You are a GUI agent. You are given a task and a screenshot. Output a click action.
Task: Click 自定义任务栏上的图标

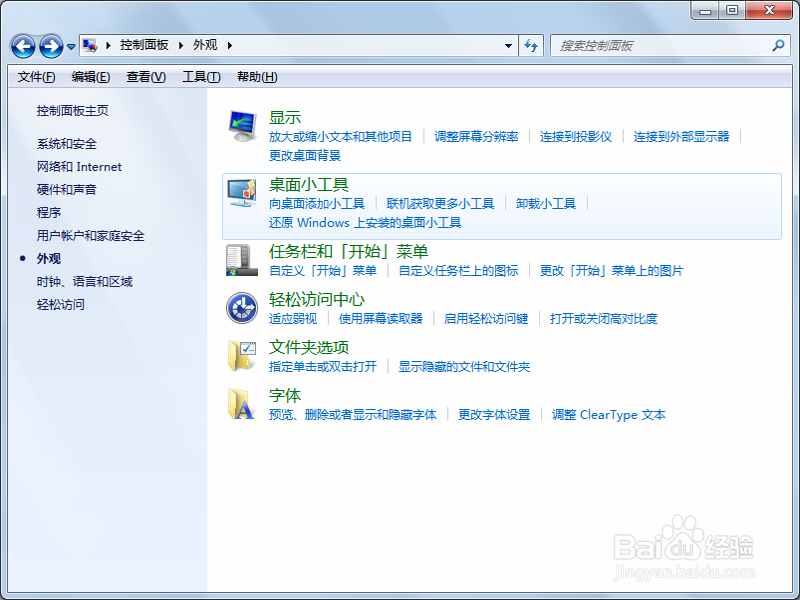pyautogui.click(x=459, y=270)
